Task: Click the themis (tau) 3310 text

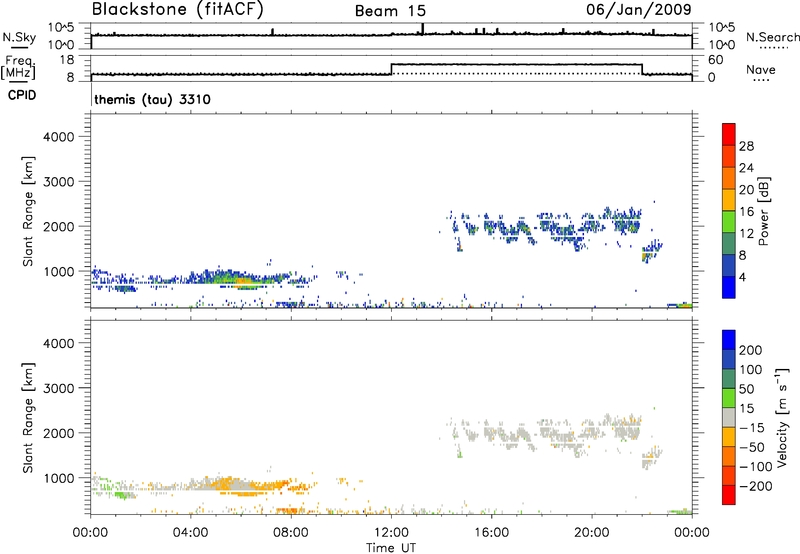Action: pyautogui.click(x=153, y=99)
